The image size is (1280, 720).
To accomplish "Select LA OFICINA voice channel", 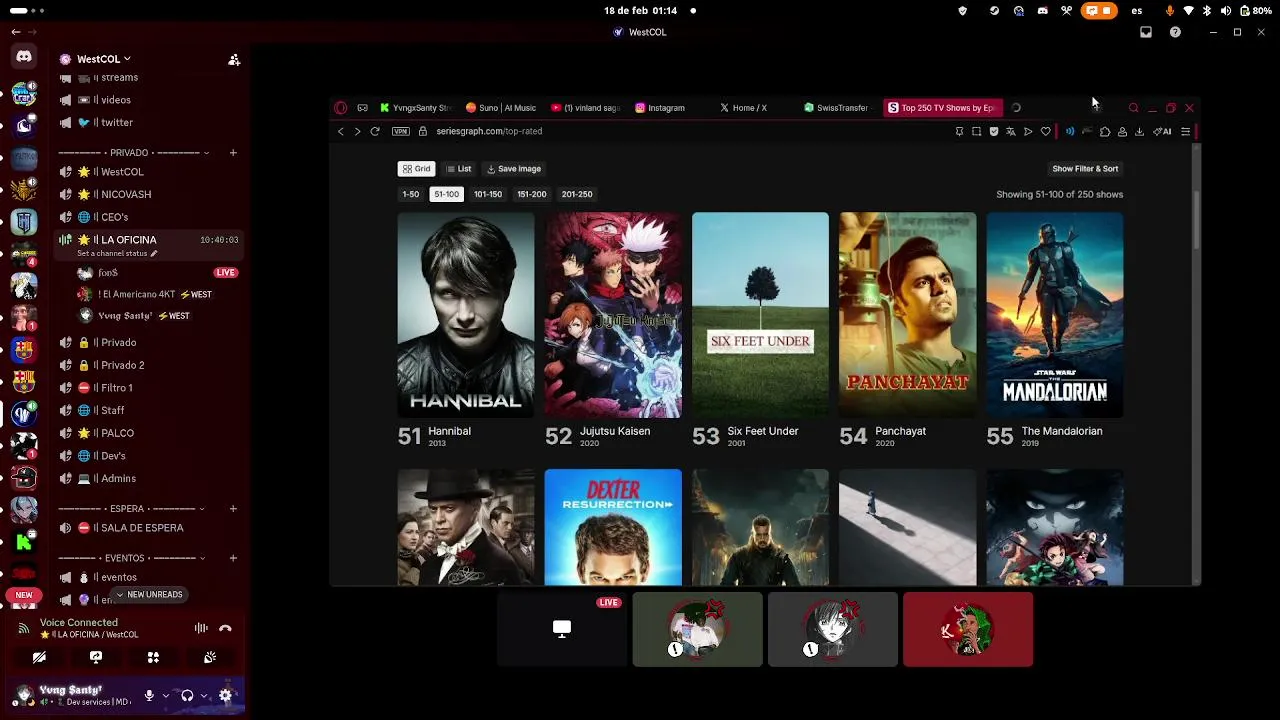I will coord(148,240).
